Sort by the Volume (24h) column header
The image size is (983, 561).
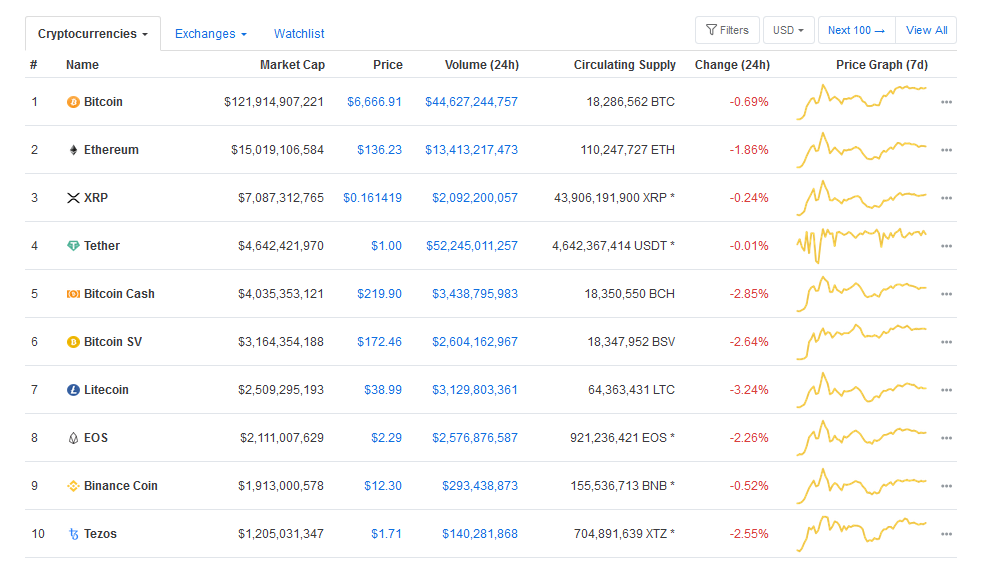coord(481,65)
